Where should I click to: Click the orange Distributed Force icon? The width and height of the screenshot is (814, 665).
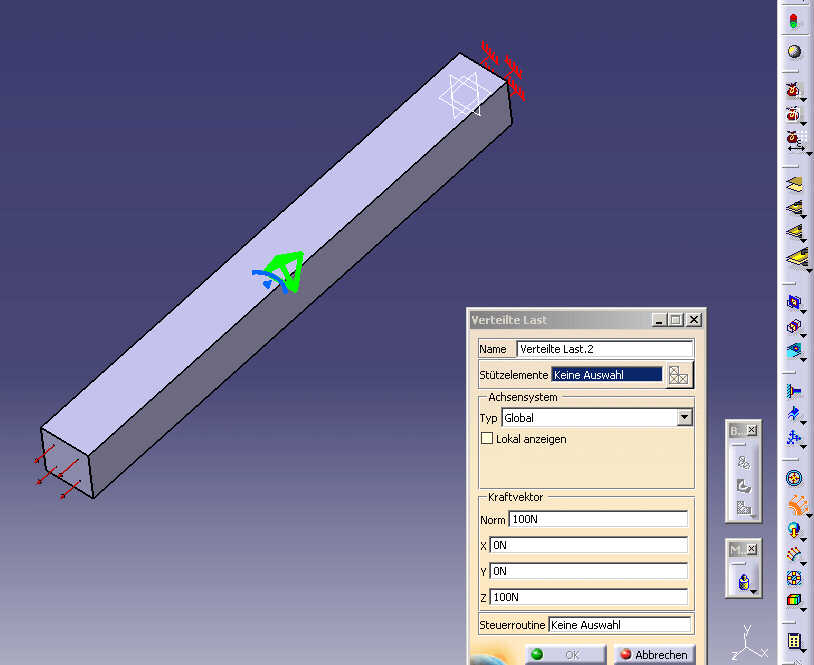797,504
